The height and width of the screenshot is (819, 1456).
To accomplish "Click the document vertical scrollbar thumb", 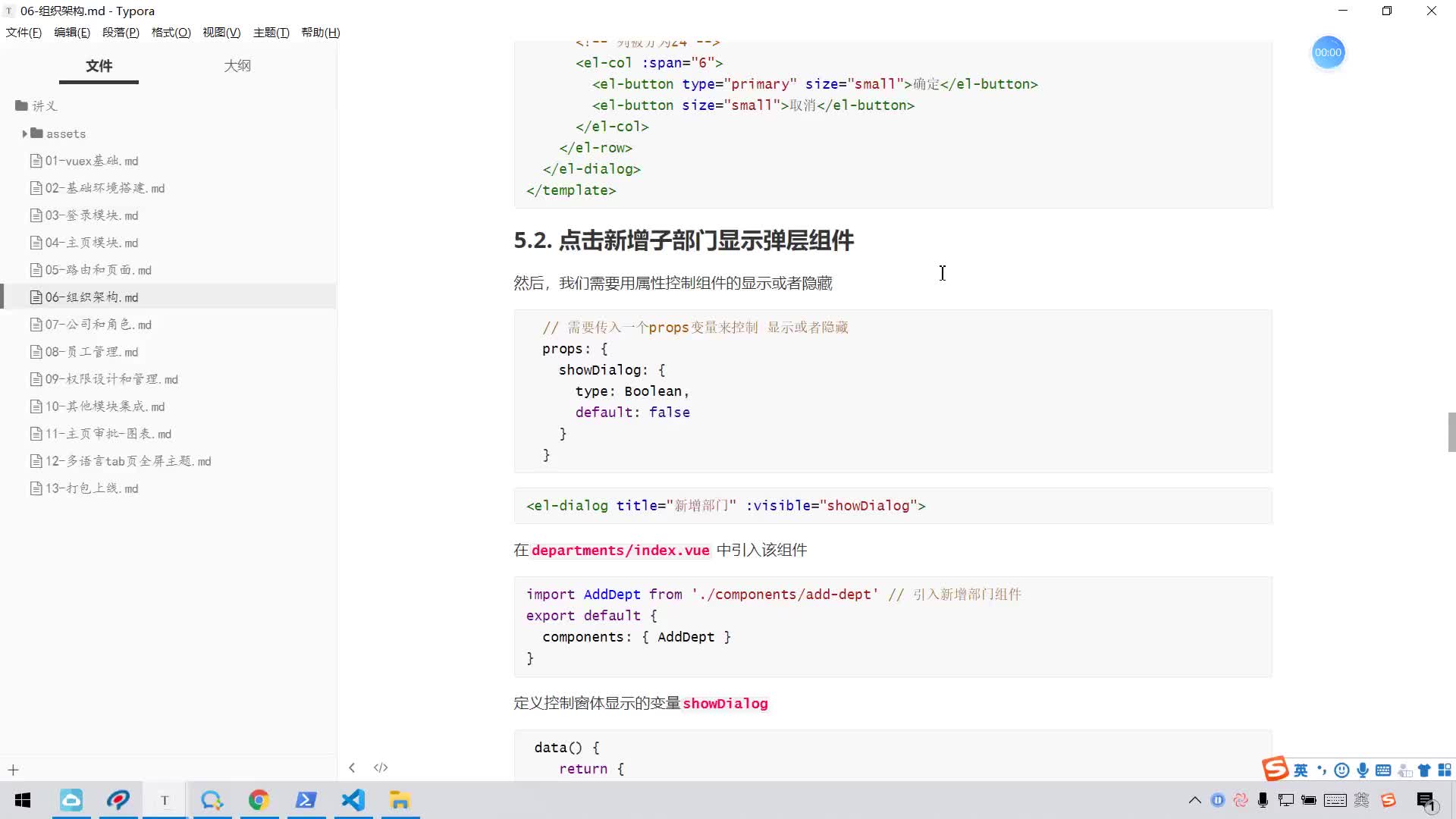I will 1451,432.
